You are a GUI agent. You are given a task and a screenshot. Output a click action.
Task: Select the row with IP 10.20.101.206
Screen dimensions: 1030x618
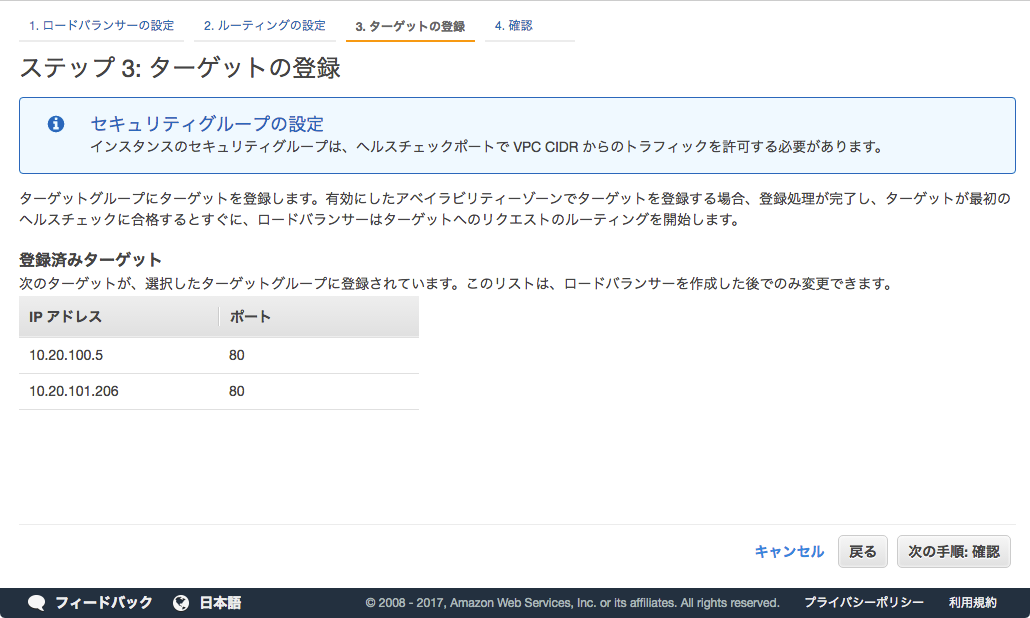click(x=120, y=391)
